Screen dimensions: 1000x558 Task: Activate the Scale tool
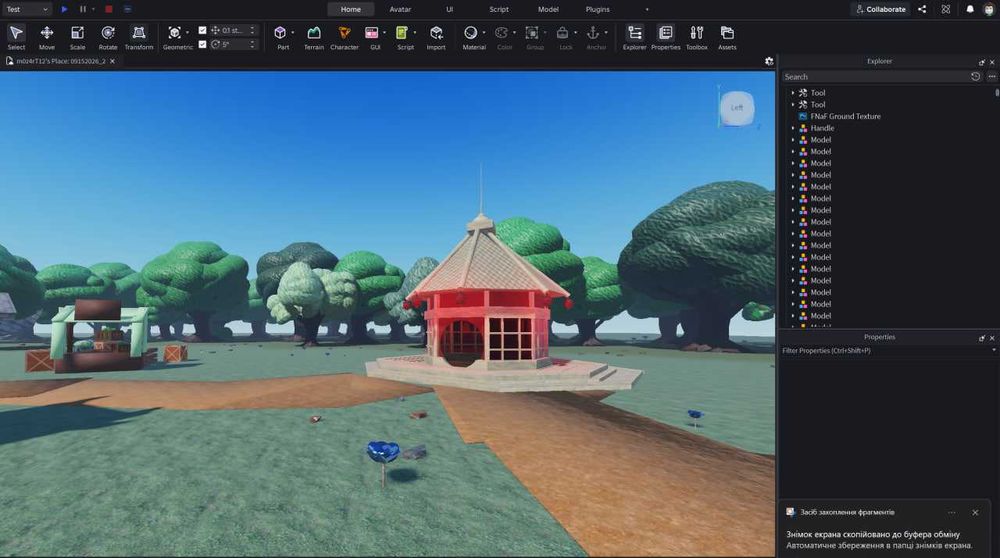tap(77, 37)
